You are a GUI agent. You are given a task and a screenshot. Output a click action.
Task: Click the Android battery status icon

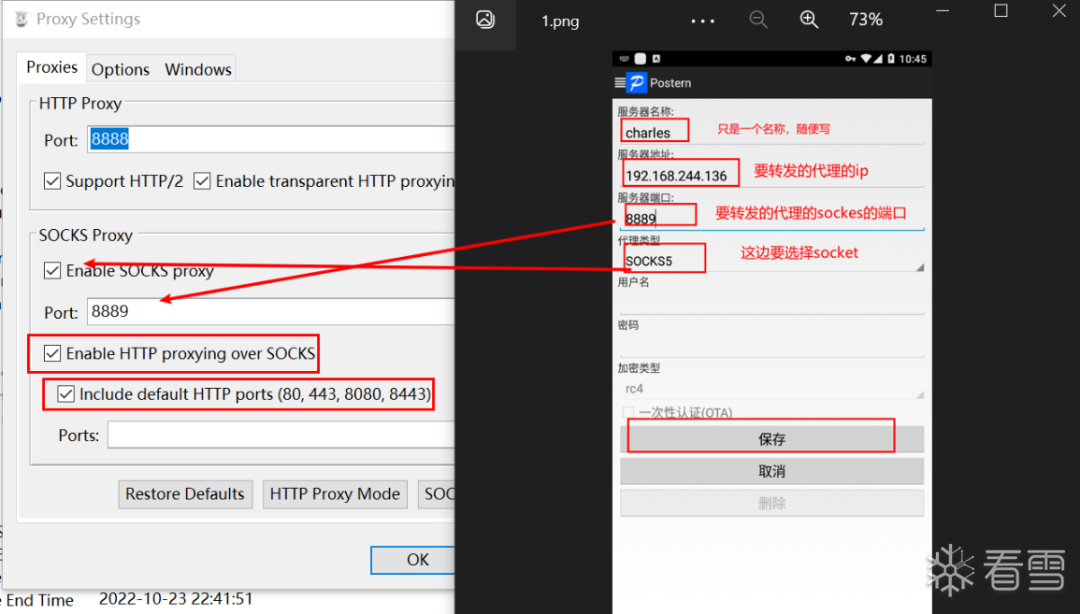[891, 59]
